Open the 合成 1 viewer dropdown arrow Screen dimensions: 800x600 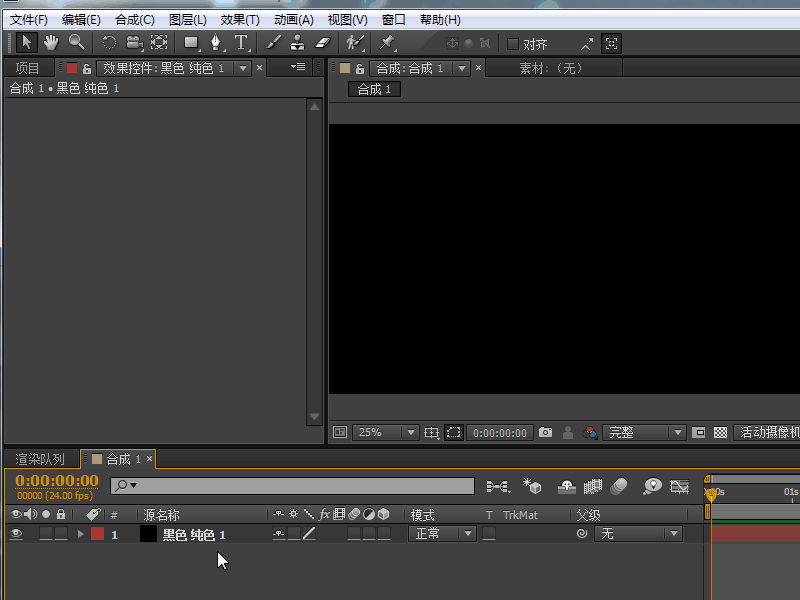pos(462,68)
